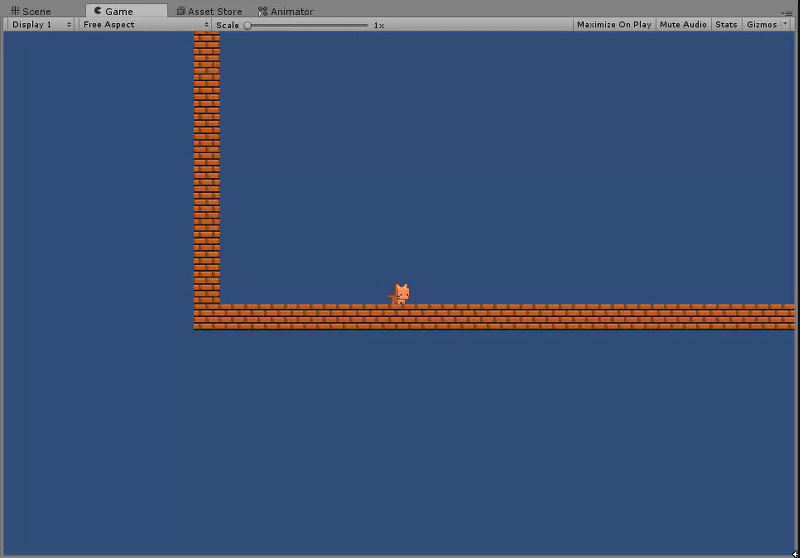
Task: Open the panel options menu icon
Action: 786,13
